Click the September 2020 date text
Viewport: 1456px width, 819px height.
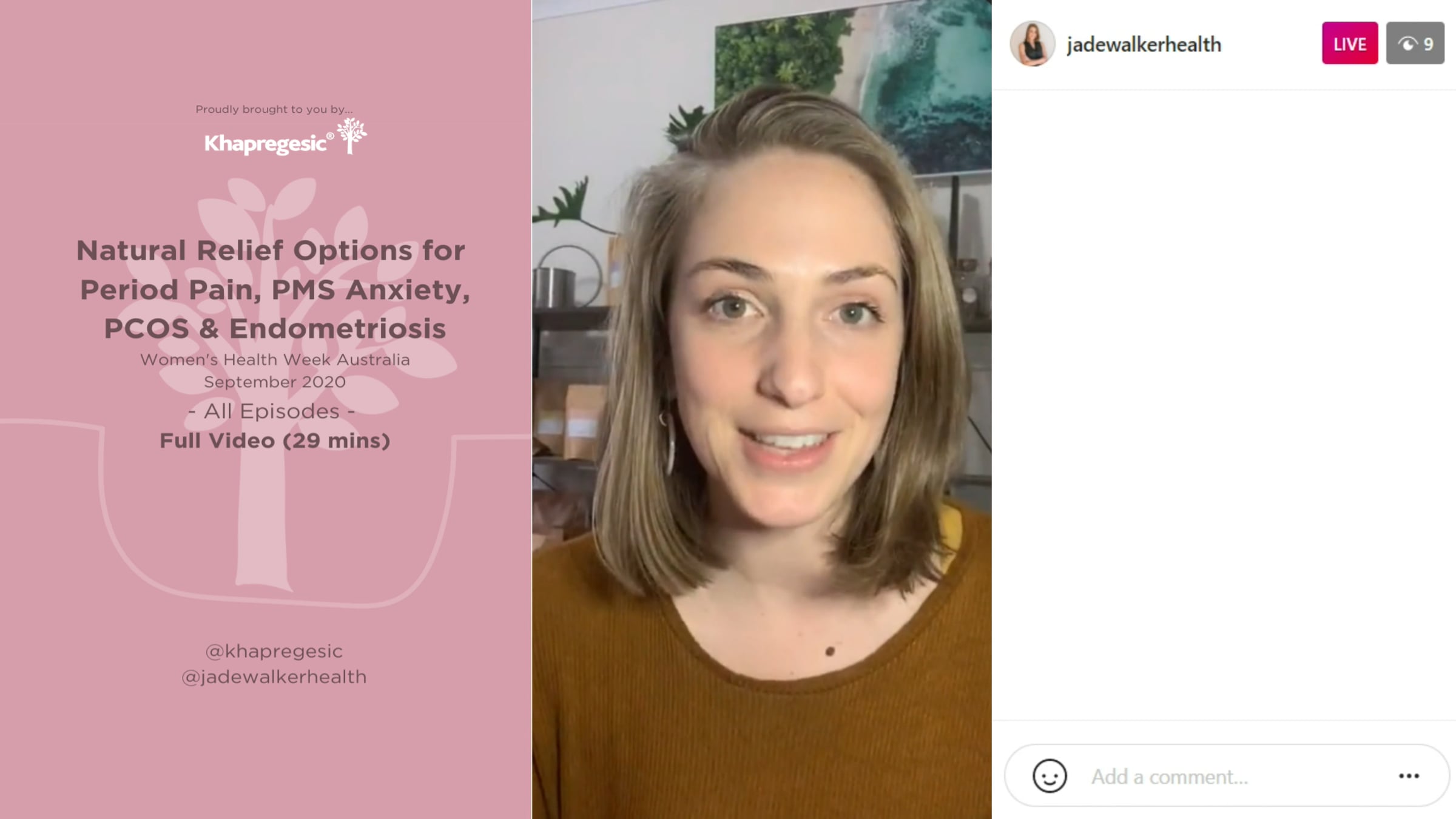(x=275, y=382)
